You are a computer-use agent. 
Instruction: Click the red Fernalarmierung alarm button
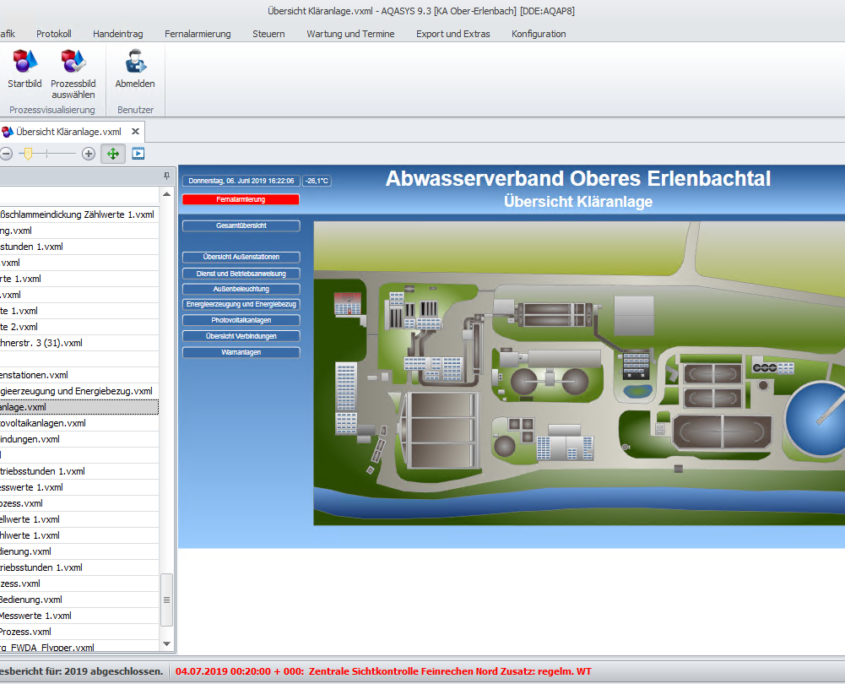pyautogui.click(x=241, y=199)
